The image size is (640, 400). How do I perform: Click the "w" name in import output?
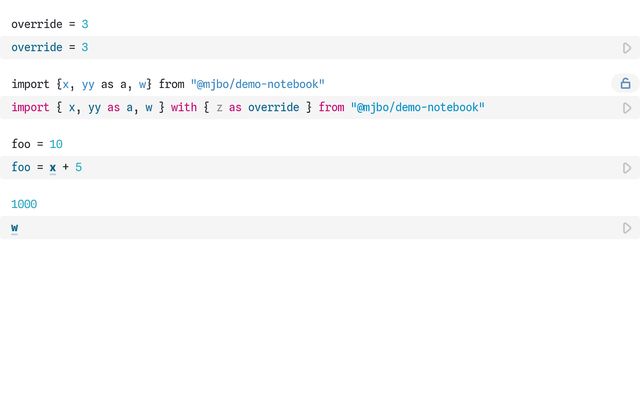pos(144,84)
